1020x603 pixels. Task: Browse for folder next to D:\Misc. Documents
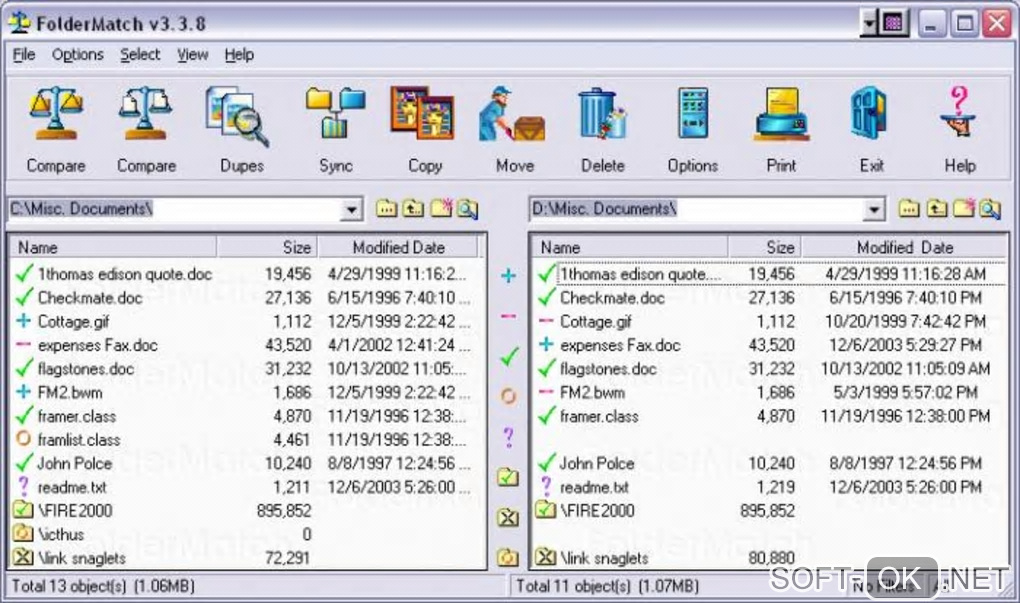[909, 209]
